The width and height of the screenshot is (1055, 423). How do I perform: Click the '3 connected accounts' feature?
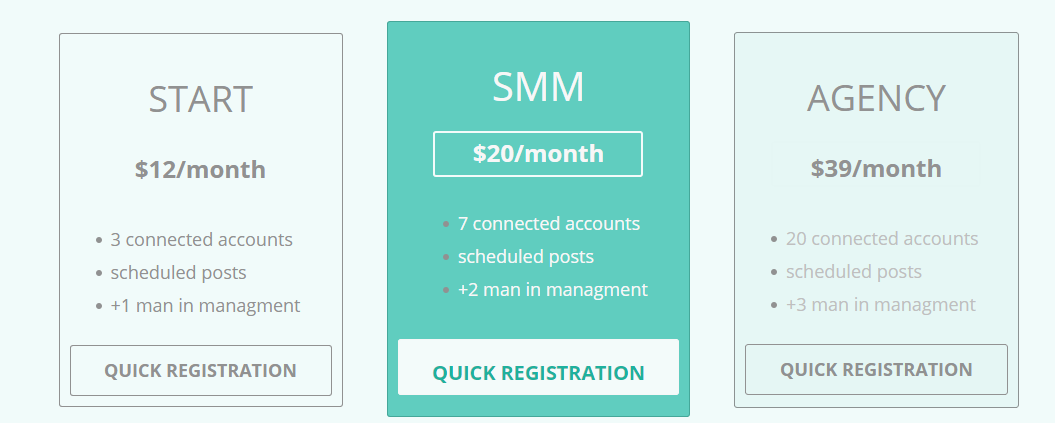(x=201, y=240)
